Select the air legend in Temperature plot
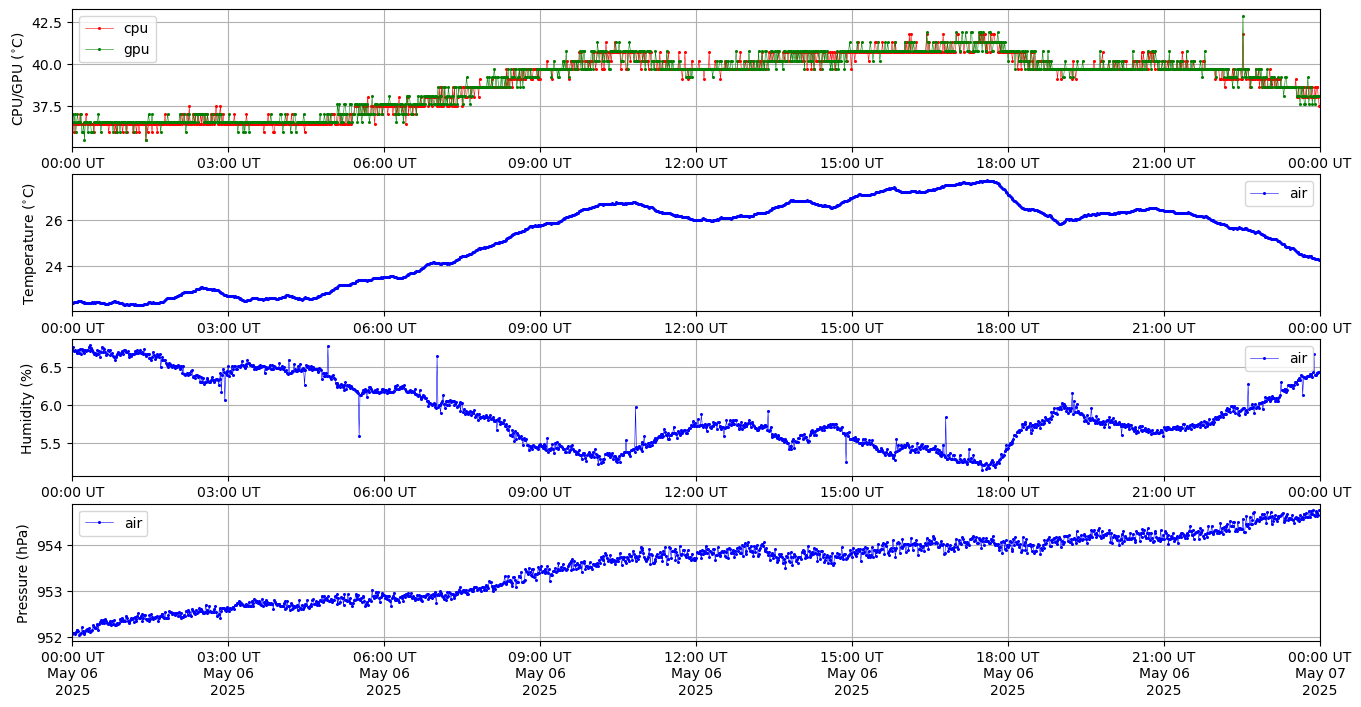 pos(1279,194)
